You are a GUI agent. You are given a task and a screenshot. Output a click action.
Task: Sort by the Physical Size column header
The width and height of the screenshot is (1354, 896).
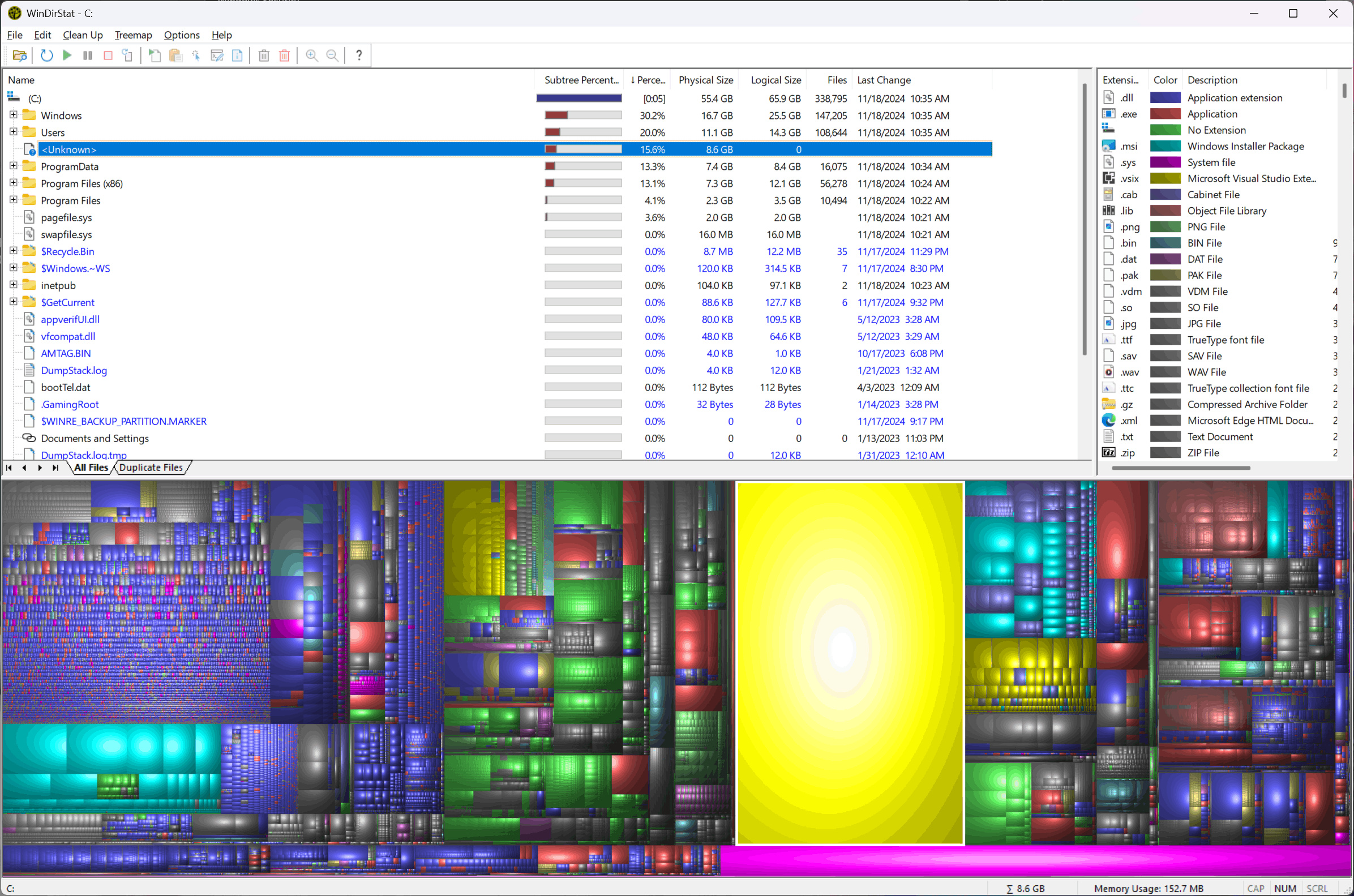tap(705, 80)
